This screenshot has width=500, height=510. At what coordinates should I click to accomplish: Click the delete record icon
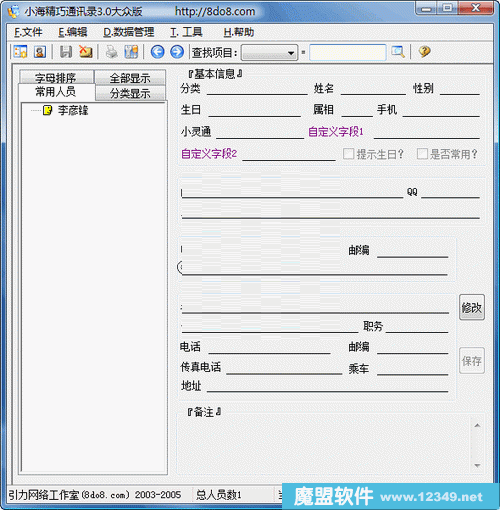[x=86, y=52]
